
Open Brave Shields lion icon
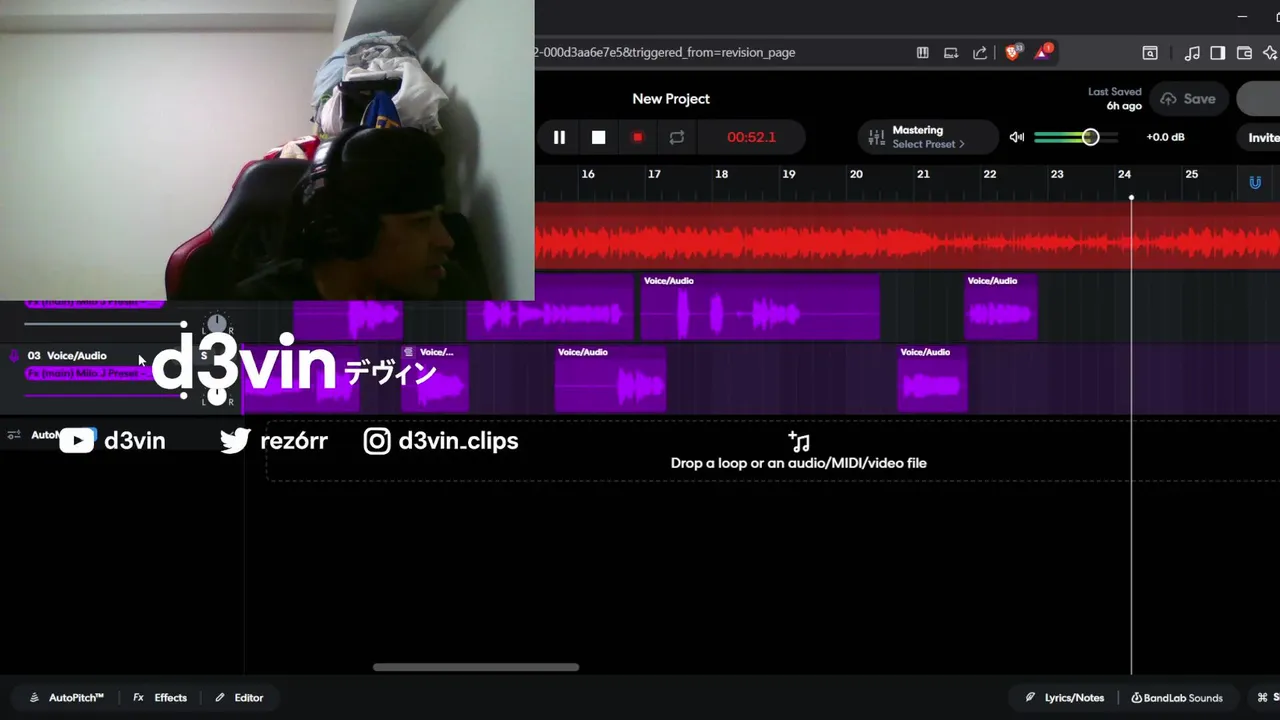(1012, 52)
